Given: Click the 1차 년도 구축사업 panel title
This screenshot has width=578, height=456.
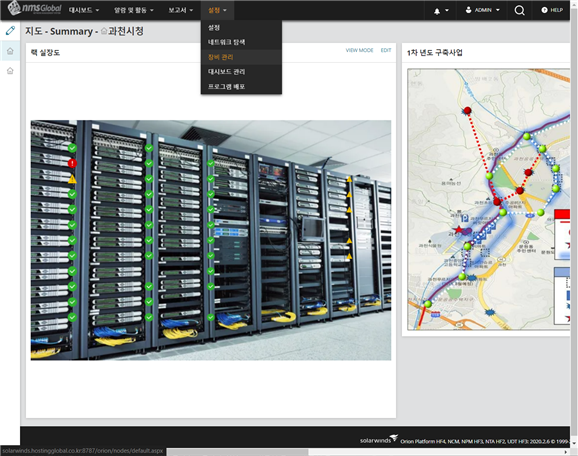Looking at the screenshot, I should tap(435, 53).
